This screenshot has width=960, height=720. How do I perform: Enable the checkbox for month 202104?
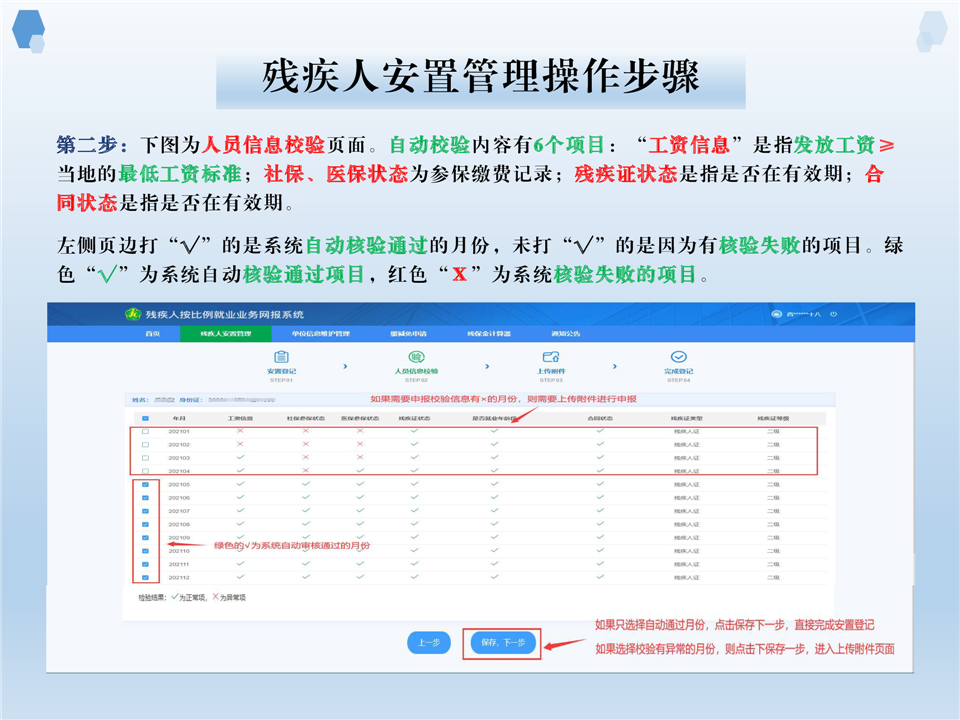(x=145, y=471)
